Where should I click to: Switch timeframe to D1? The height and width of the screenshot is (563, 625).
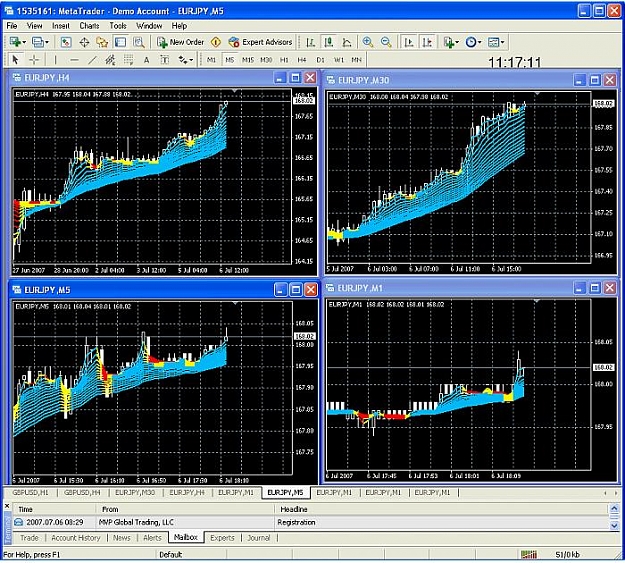[320, 60]
